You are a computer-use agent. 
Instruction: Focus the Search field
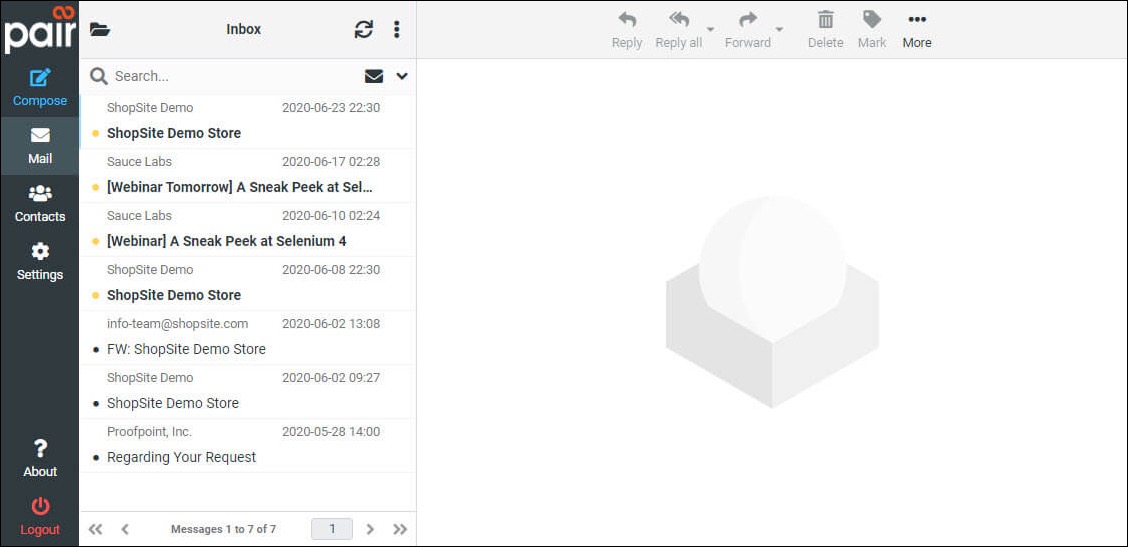(234, 76)
